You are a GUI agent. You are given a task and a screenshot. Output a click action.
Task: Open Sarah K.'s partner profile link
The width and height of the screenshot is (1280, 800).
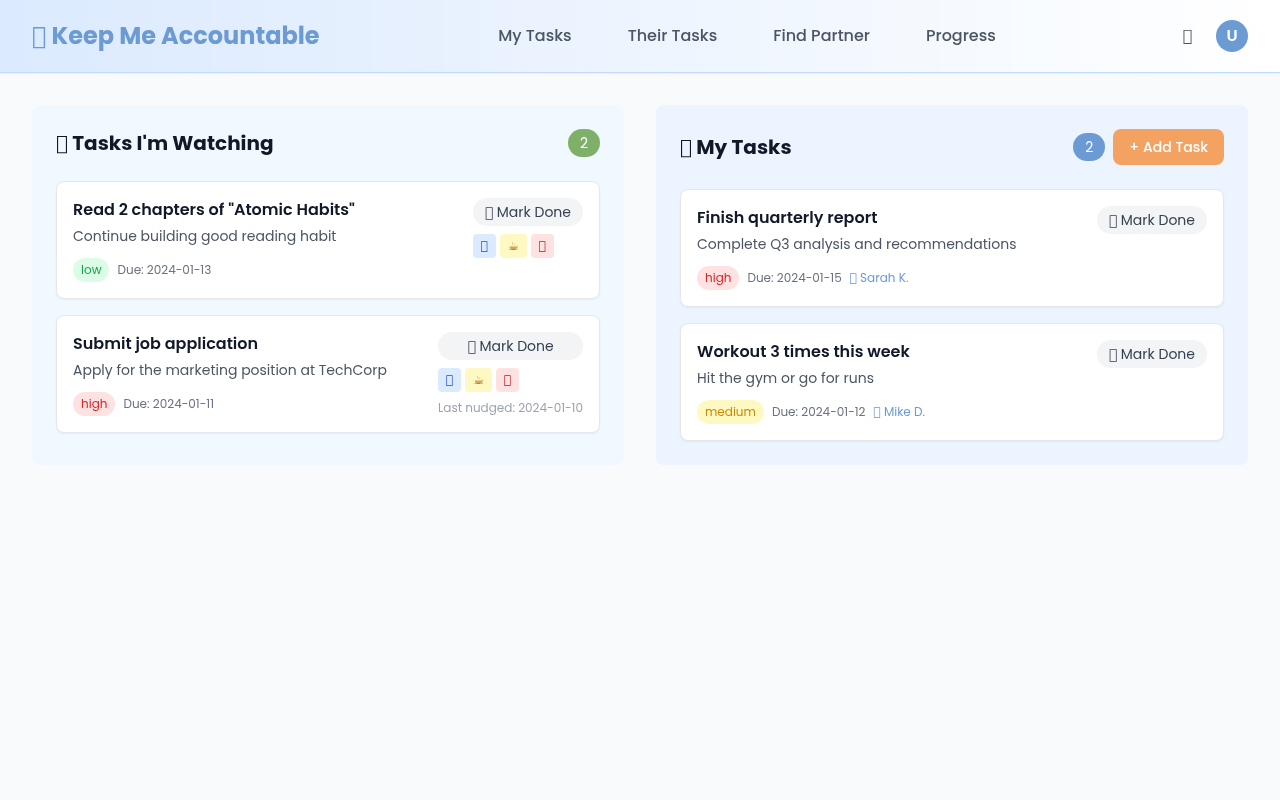(x=879, y=278)
